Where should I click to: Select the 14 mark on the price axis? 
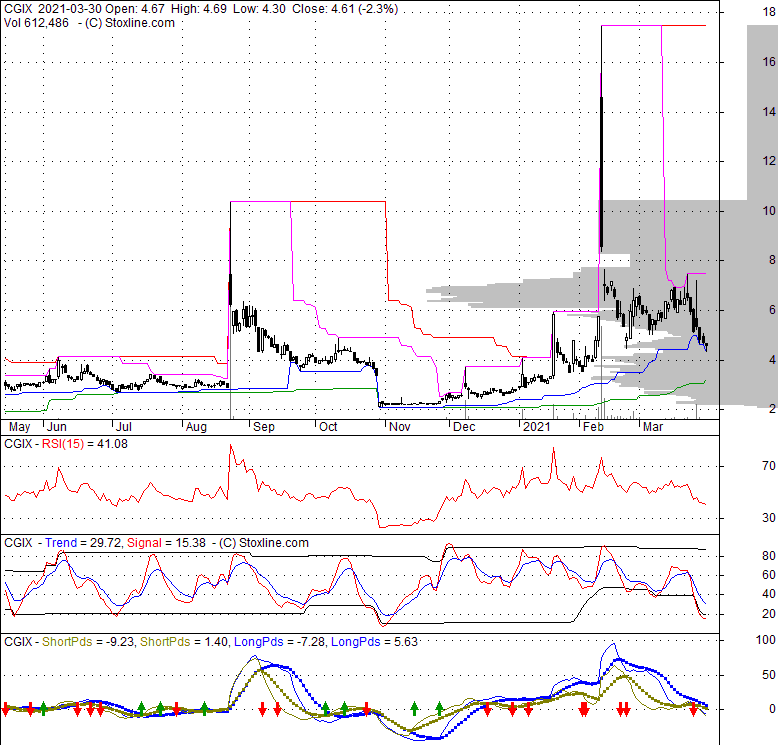[x=769, y=111]
